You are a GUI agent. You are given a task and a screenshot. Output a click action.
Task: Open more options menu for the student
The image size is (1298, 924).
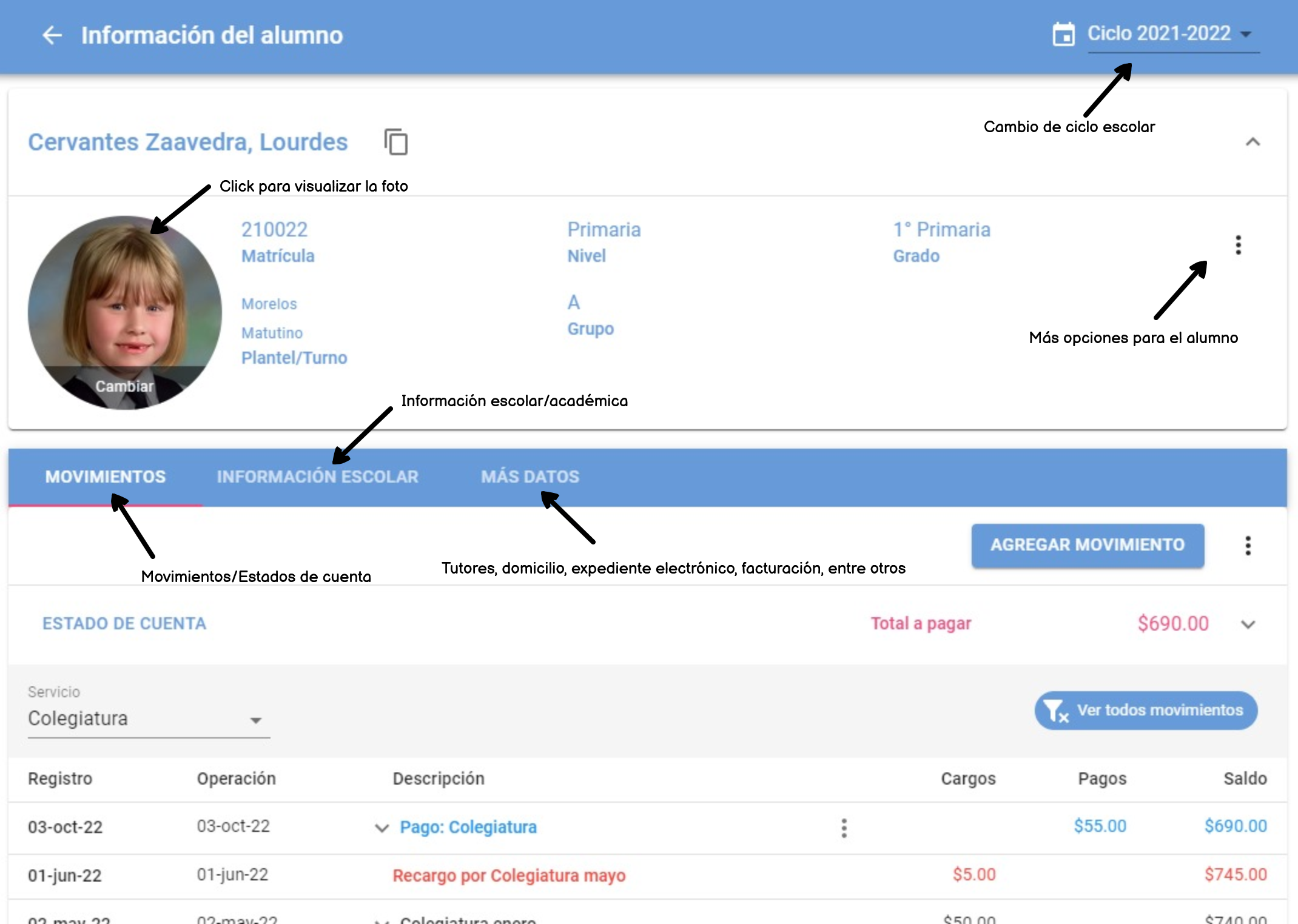coord(1238,245)
